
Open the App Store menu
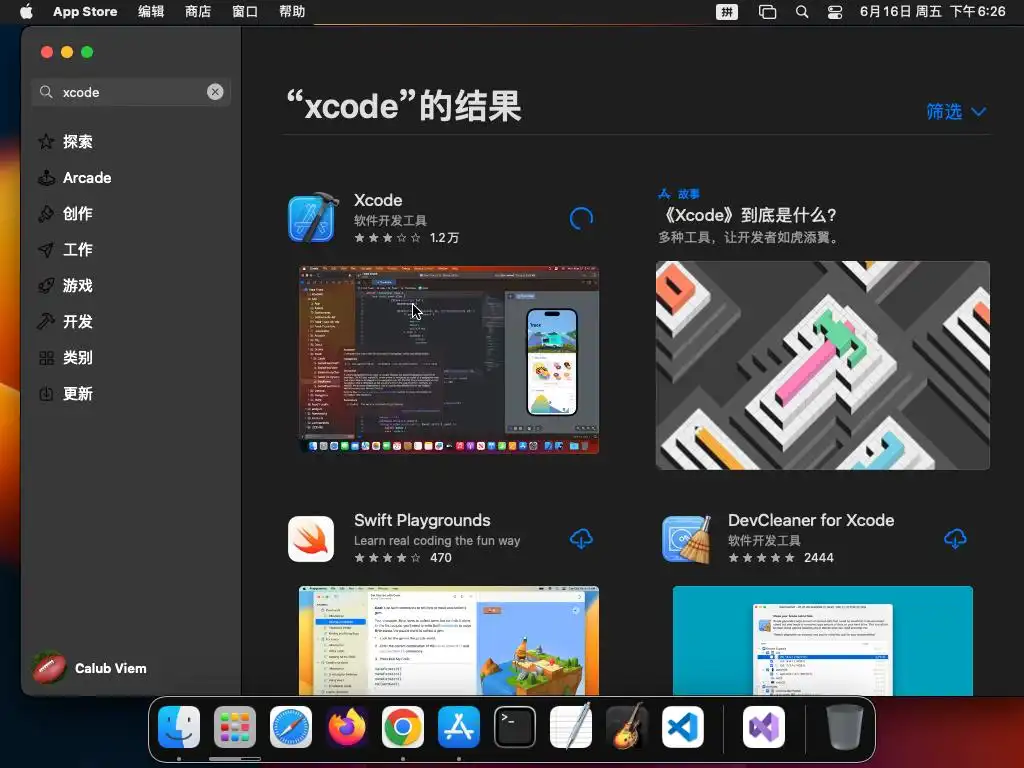click(x=85, y=11)
